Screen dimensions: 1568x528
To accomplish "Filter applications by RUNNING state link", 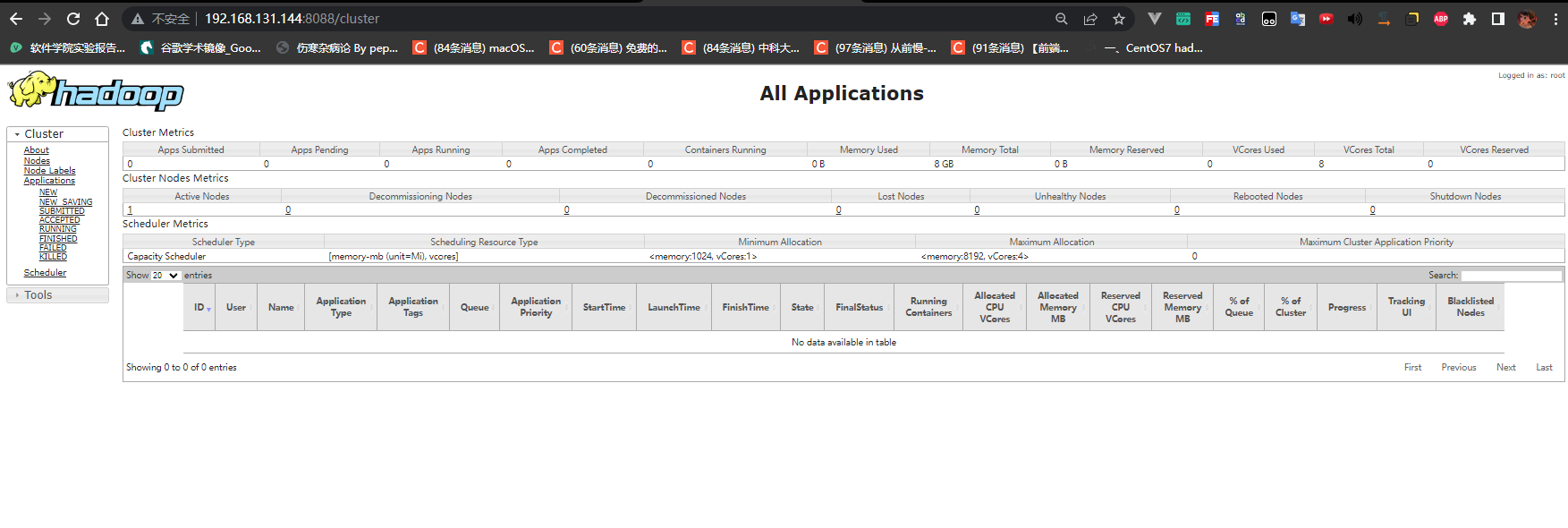I will tap(57, 229).
